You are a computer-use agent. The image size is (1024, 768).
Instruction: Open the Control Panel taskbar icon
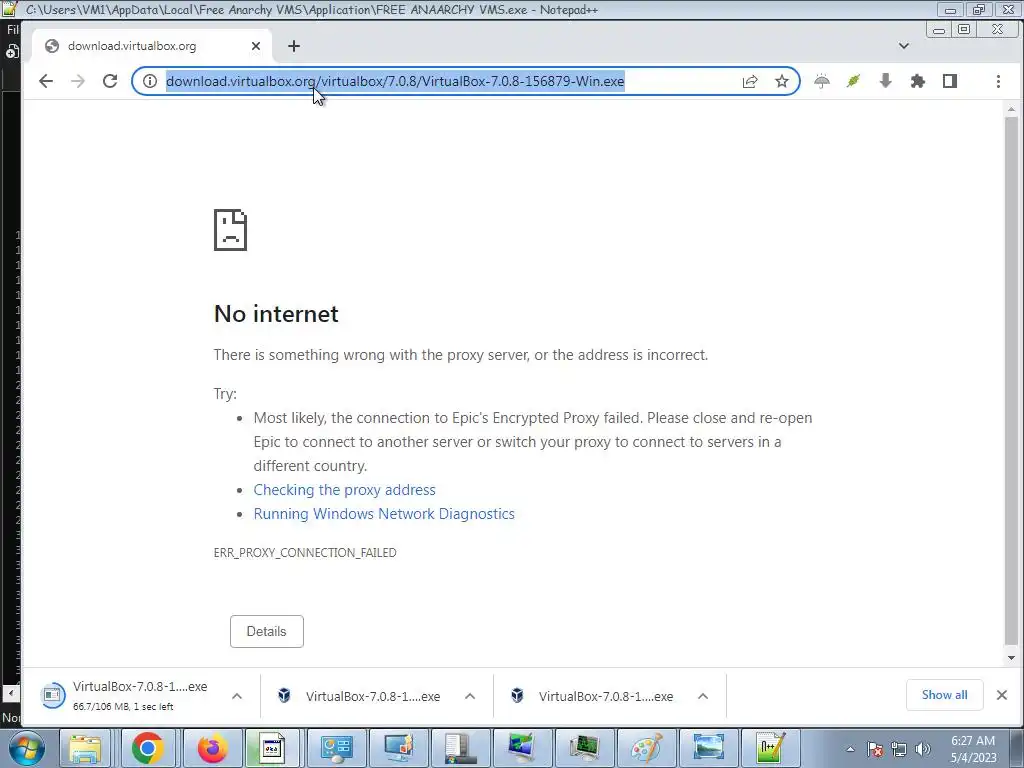(336, 748)
